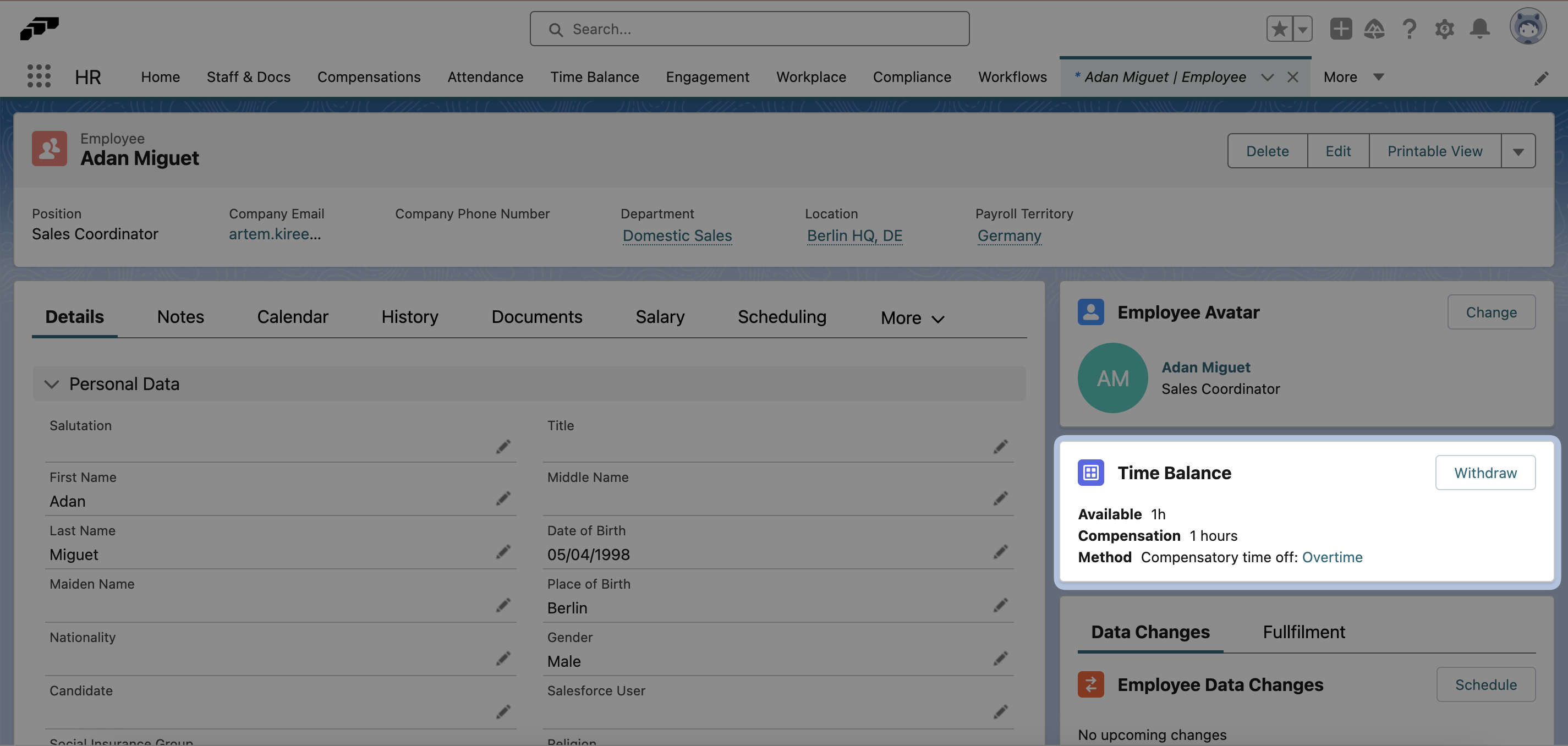Image resolution: width=1568 pixels, height=746 pixels.
Task: Open the Printable View dropdown arrow
Action: (x=1518, y=150)
